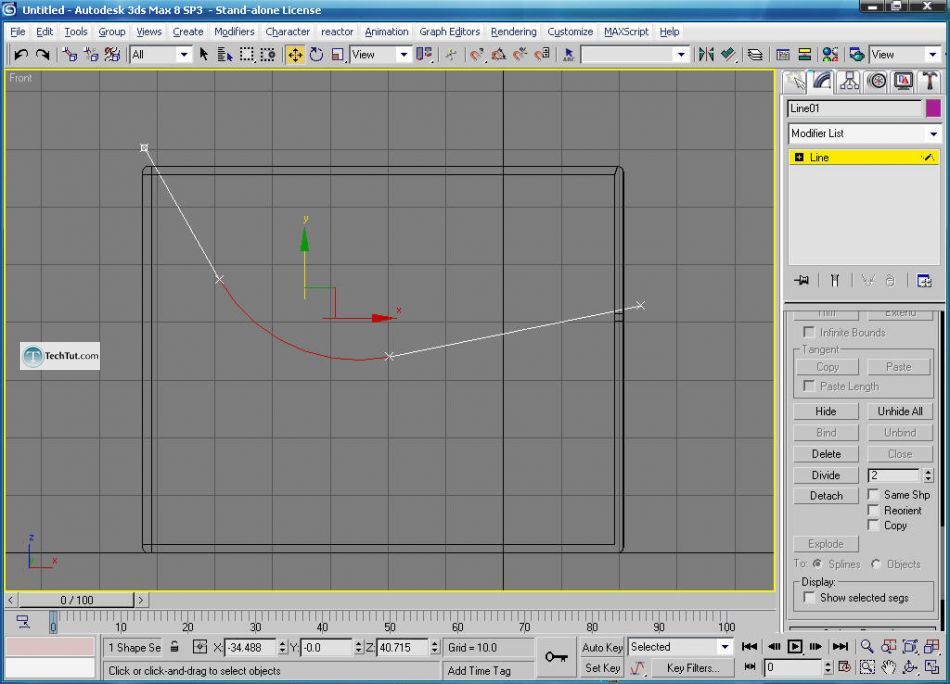
Task: Switch to the Utilities hammer tab
Action: click(929, 81)
